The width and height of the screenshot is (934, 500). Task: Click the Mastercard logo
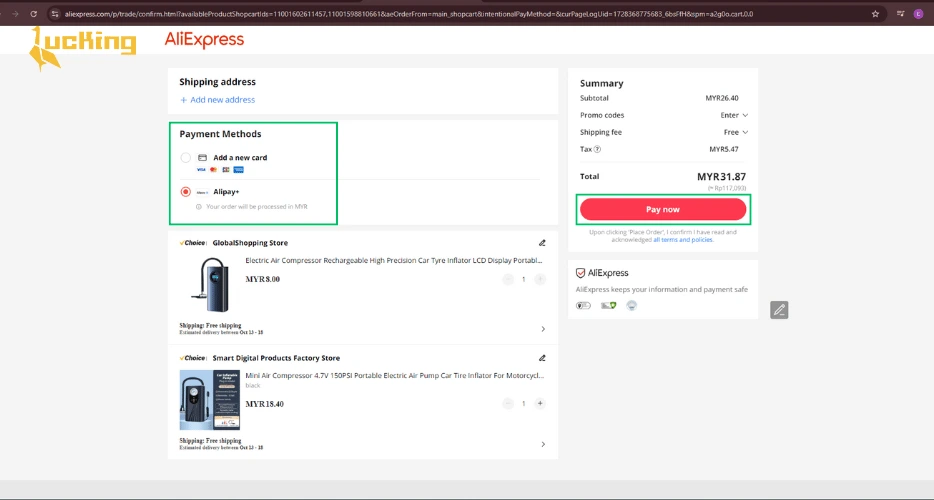coord(213,170)
